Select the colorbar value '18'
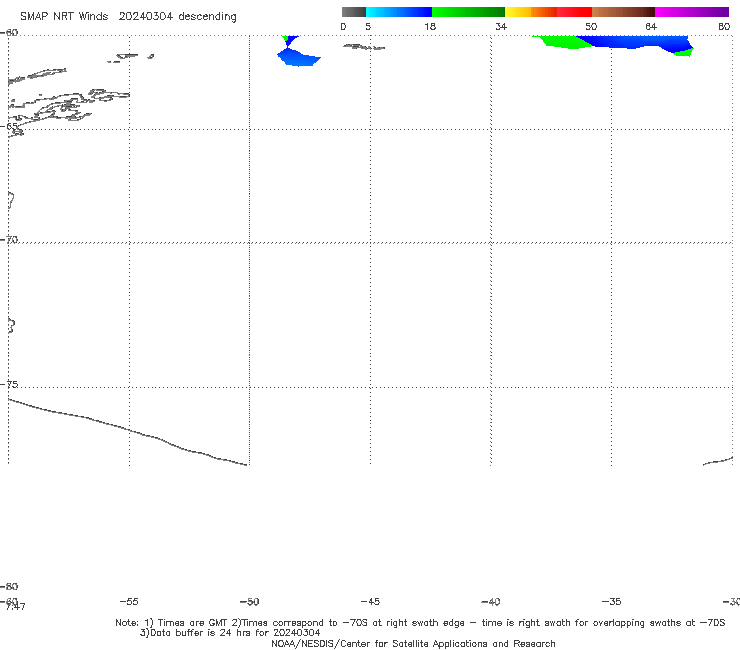Screen dimensions: 740x650 coord(430,27)
